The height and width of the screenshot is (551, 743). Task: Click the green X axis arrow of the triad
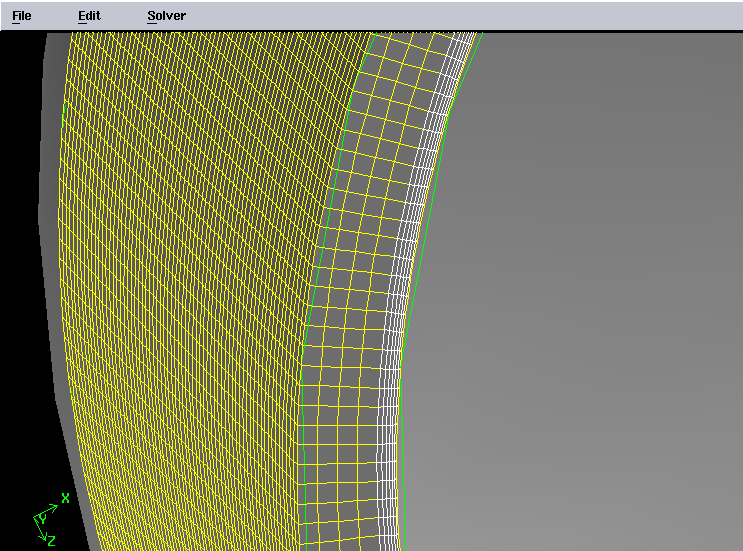pyautogui.click(x=52, y=507)
